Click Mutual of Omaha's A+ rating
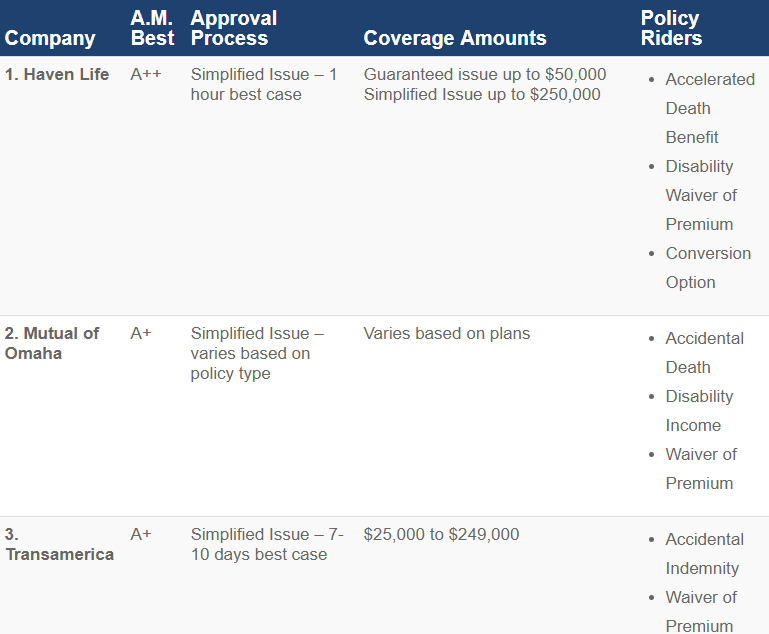This screenshot has height=634, width=769. [x=141, y=333]
